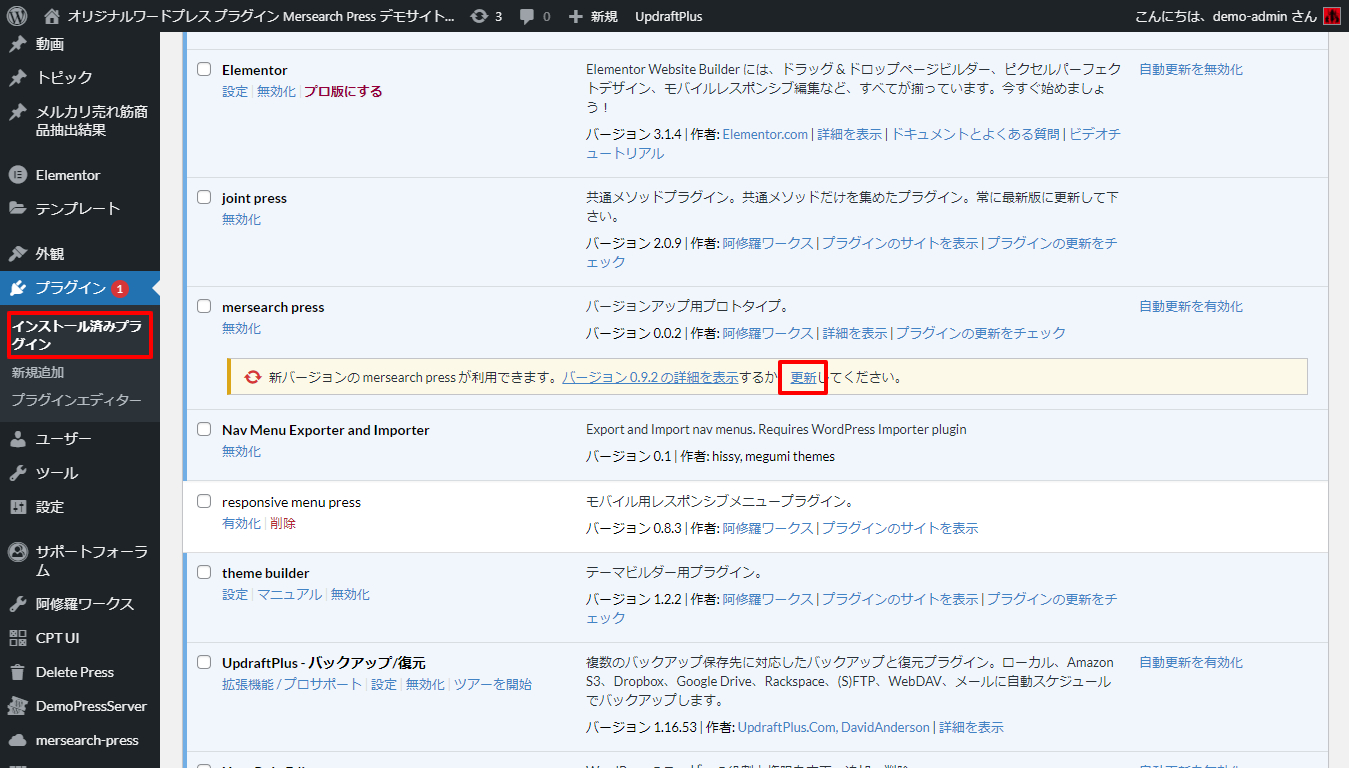Tick the responsive menu press checkbox
The width and height of the screenshot is (1349, 768).
pyautogui.click(x=204, y=502)
